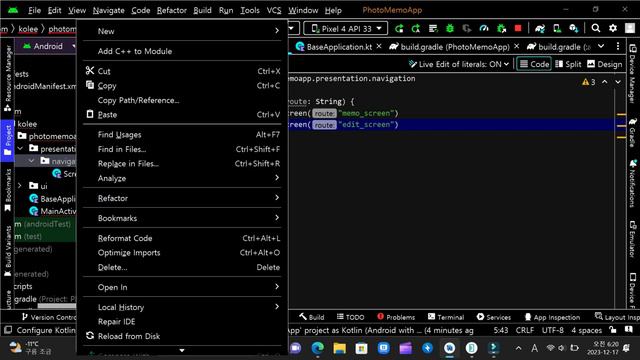Toggle the Project tool window
Image resolution: width=640 pixels, height=360 pixels.
point(8,140)
